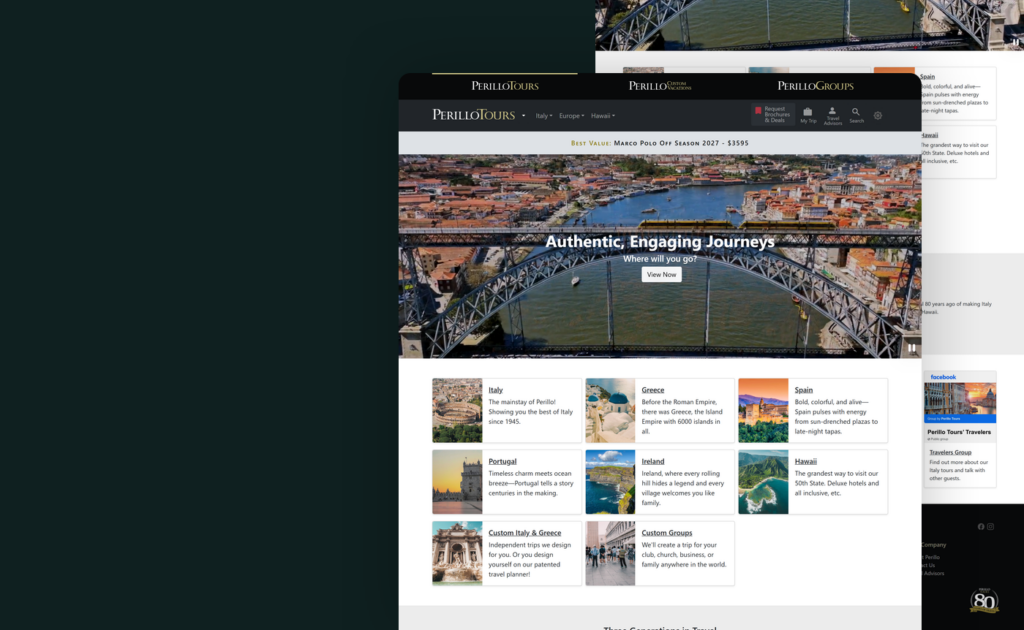Screen dimensions: 1024x630
Task: Click Facebook icon in background window footer
Action: pyautogui.click(x=981, y=527)
